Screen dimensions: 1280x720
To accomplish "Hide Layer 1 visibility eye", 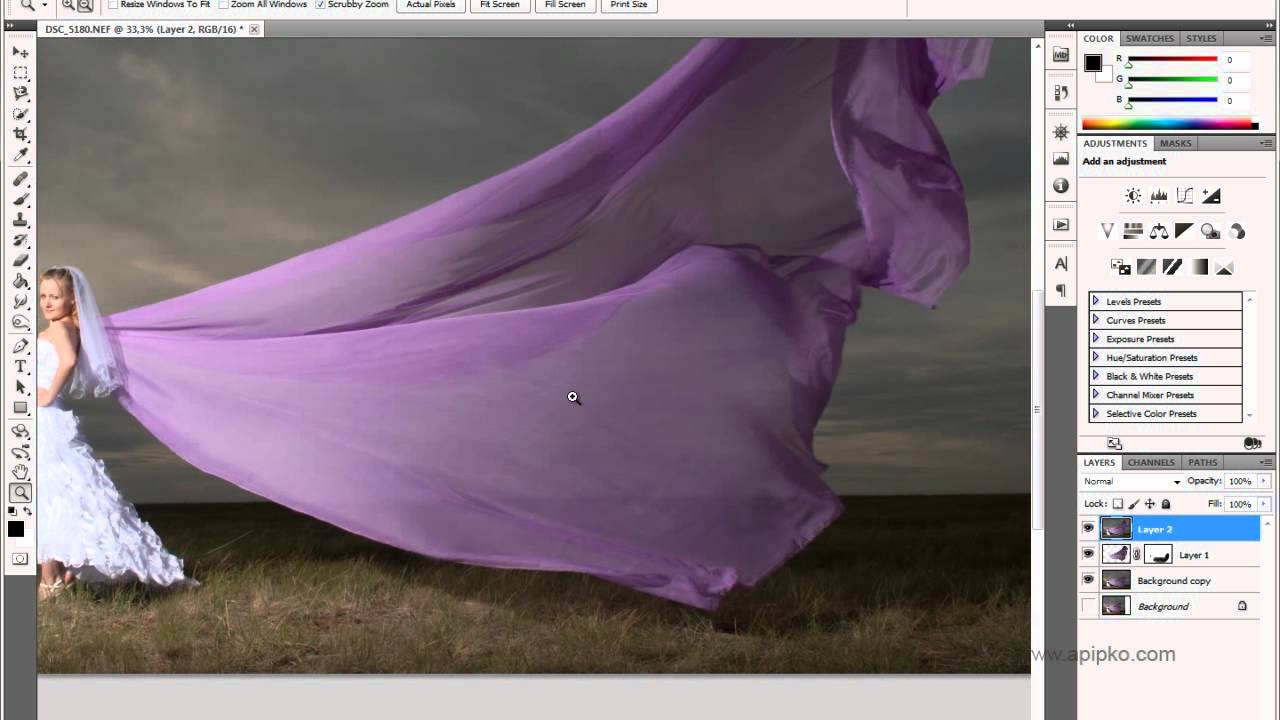I will click(x=1089, y=554).
